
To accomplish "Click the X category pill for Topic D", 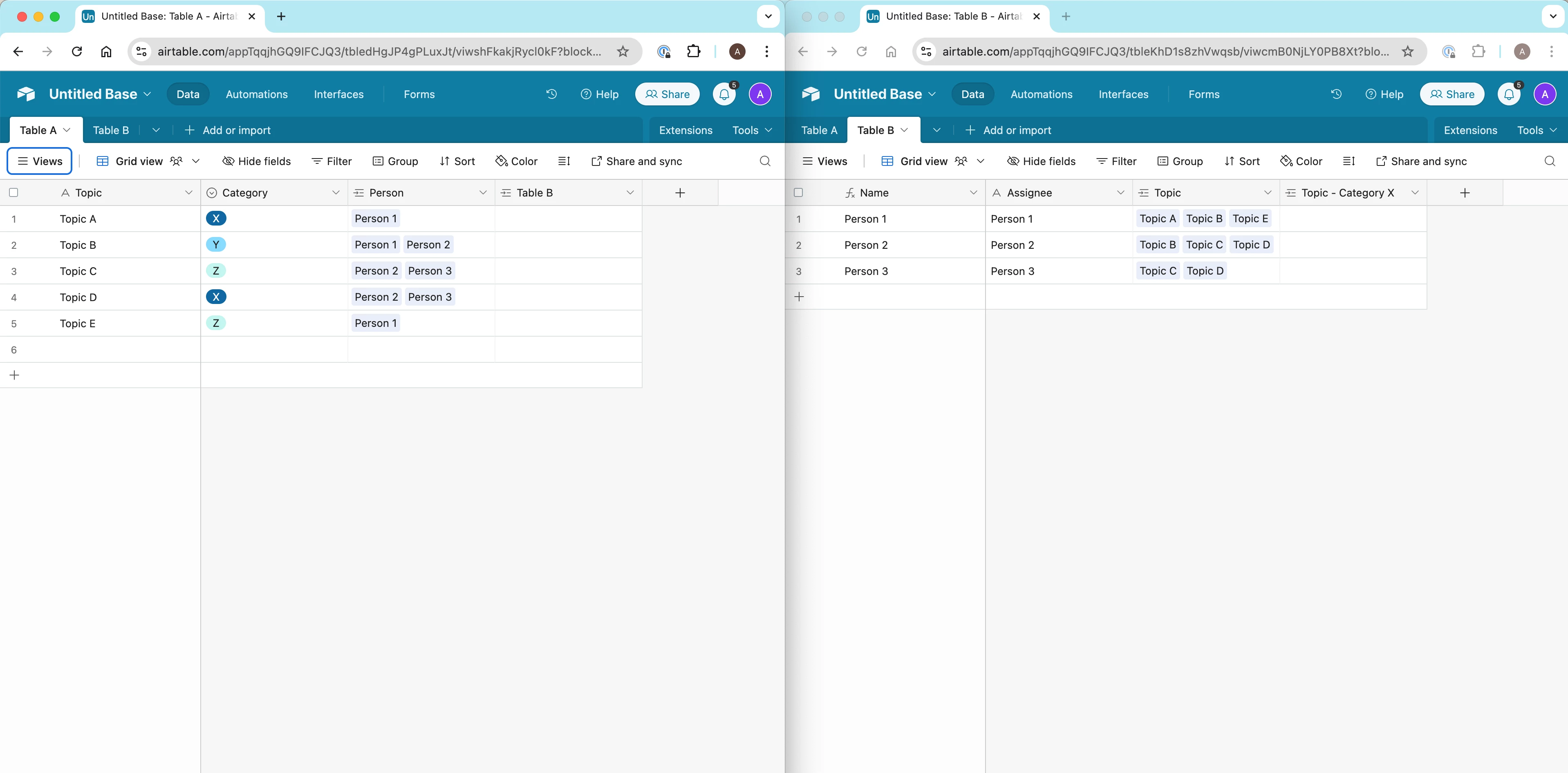I will click(x=216, y=297).
